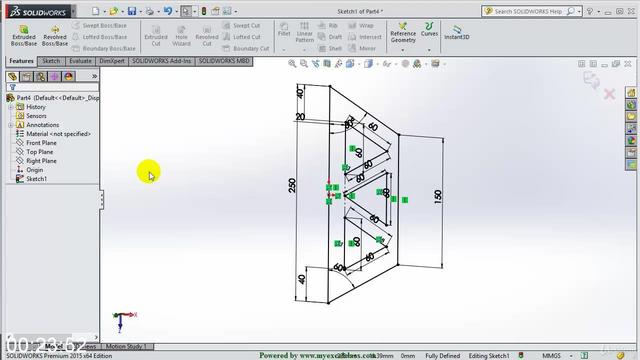Click the FeatureManager design tree tab icon
The width and height of the screenshot is (640, 360).
coord(13,76)
